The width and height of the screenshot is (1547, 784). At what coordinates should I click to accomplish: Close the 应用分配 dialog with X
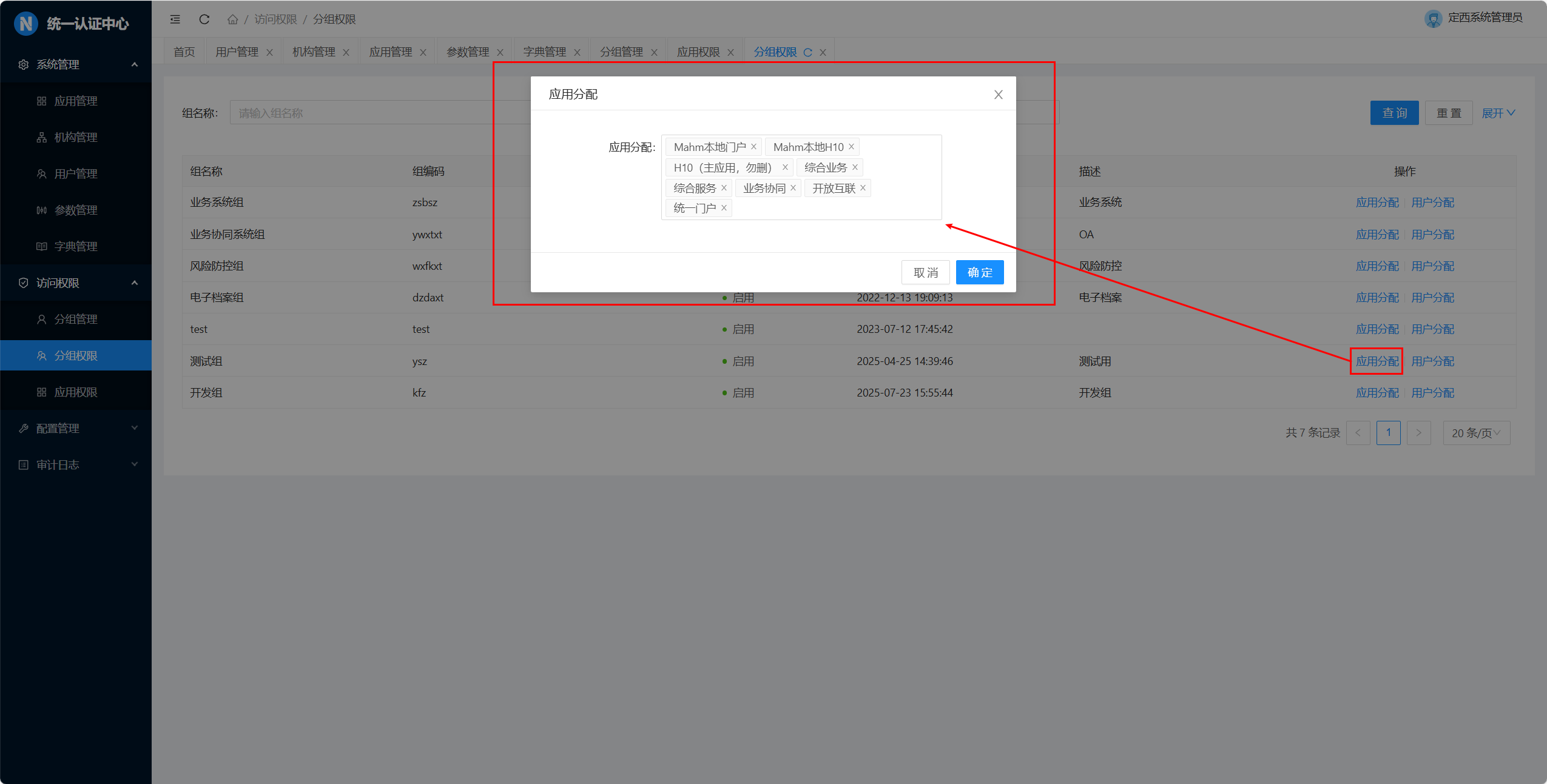998,95
